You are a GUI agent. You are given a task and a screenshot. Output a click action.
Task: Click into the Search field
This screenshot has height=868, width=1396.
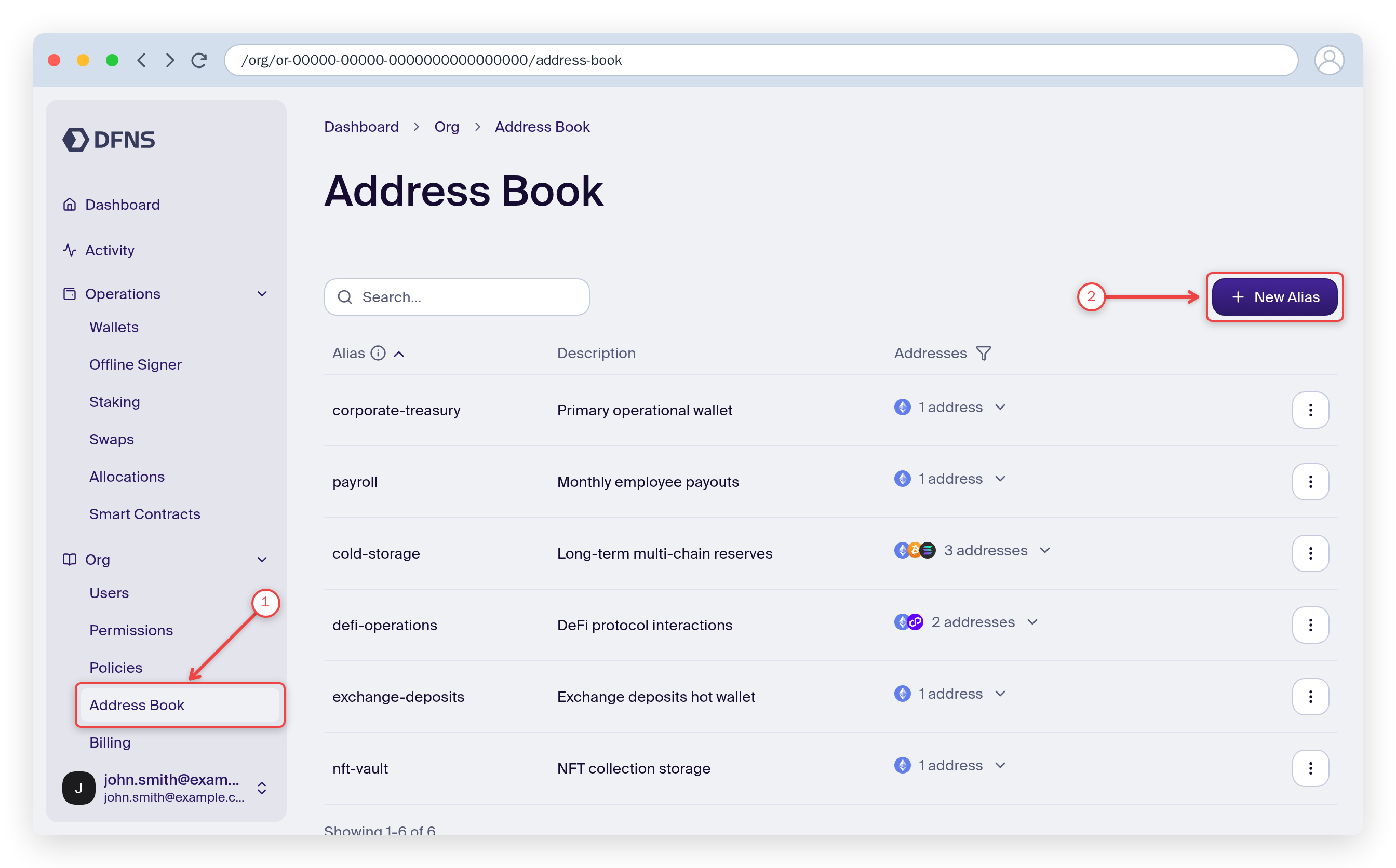pos(457,297)
